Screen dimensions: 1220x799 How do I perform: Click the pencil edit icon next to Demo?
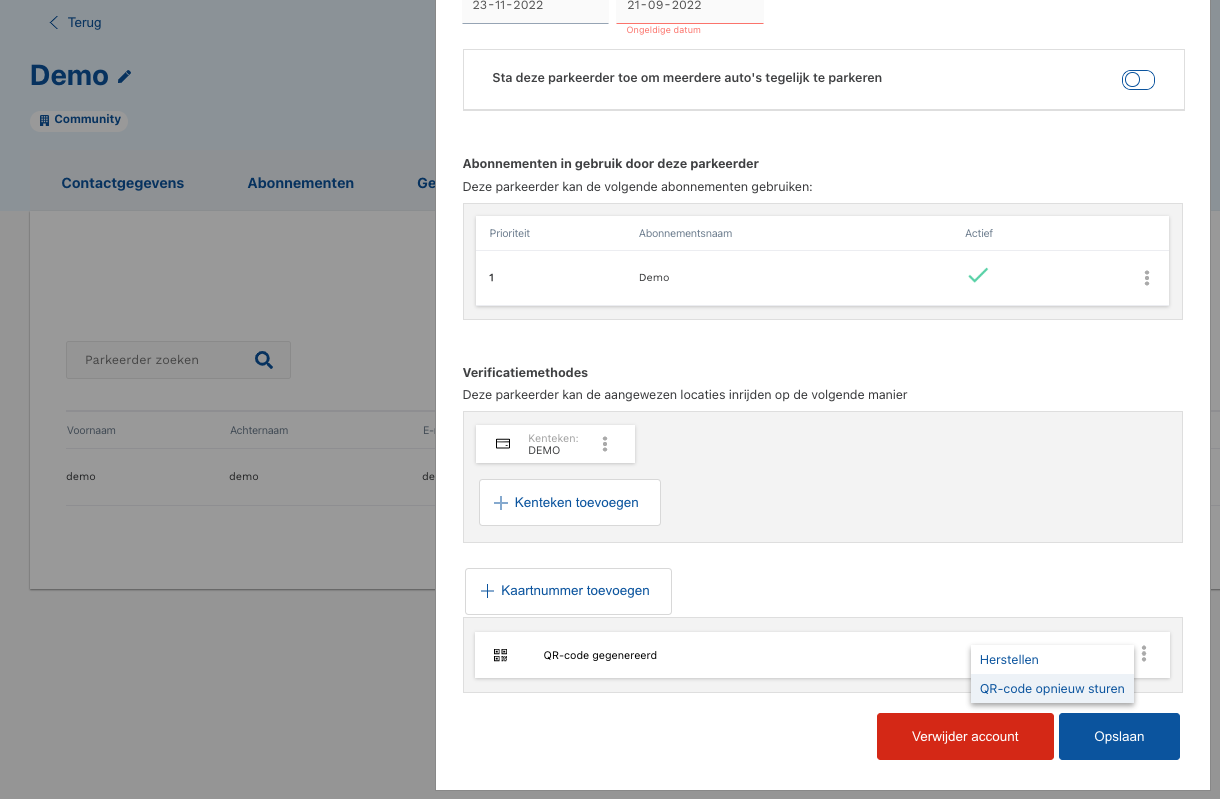125,76
